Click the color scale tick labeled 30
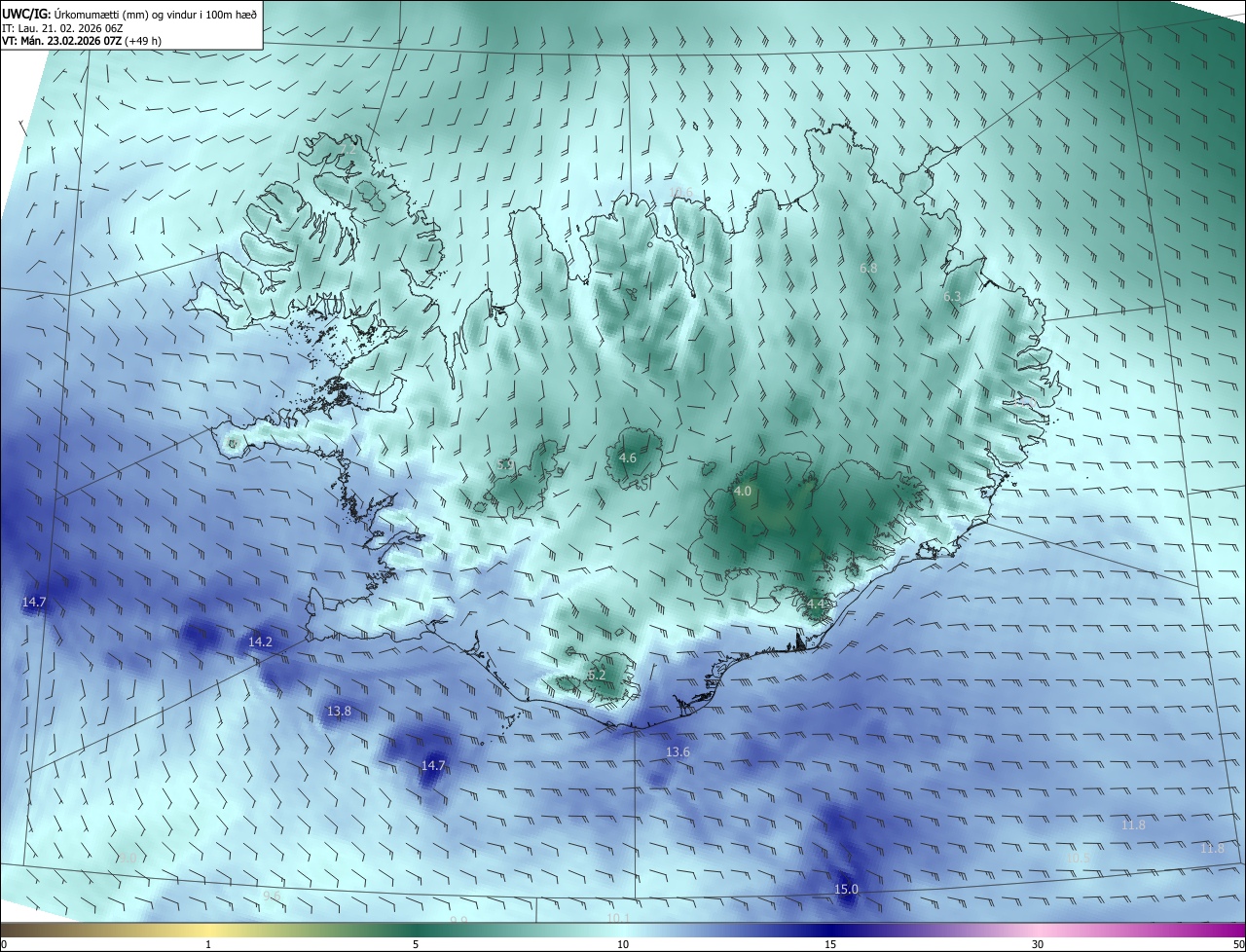Screen dimensions: 1246x952 pyautogui.click(x=1038, y=944)
